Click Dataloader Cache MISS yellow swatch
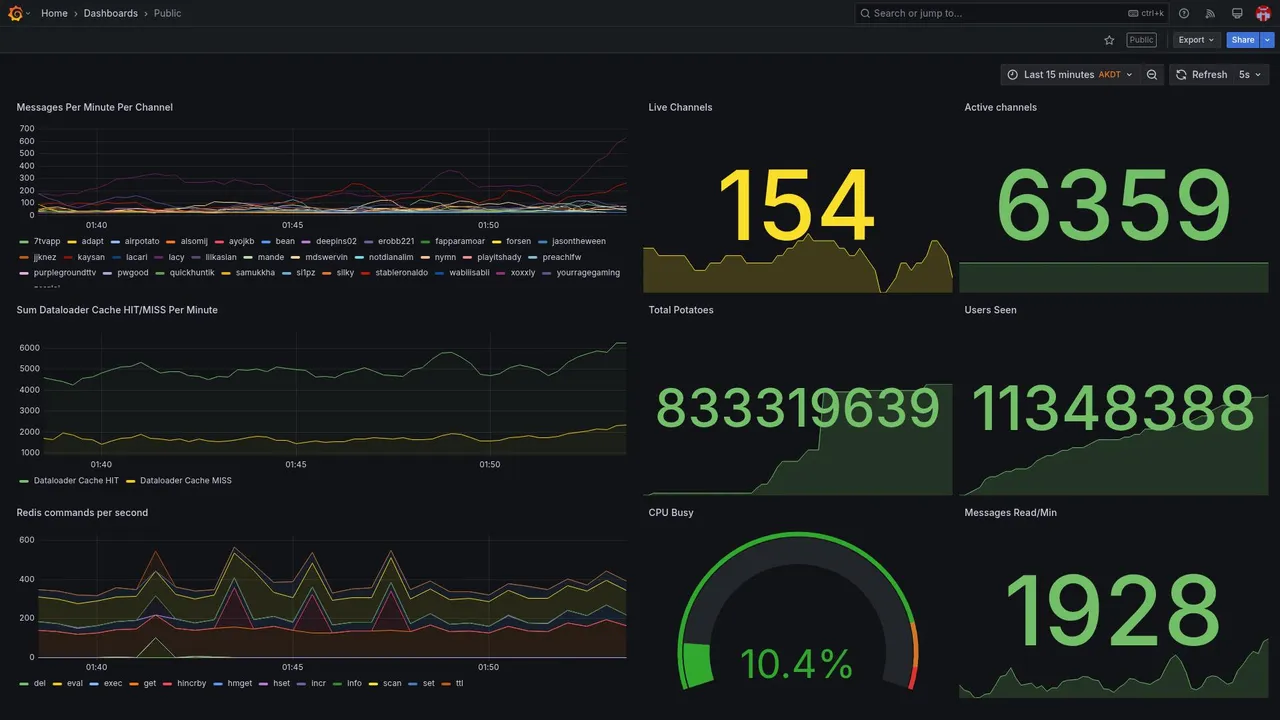This screenshot has height=720, width=1280. tap(131, 481)
